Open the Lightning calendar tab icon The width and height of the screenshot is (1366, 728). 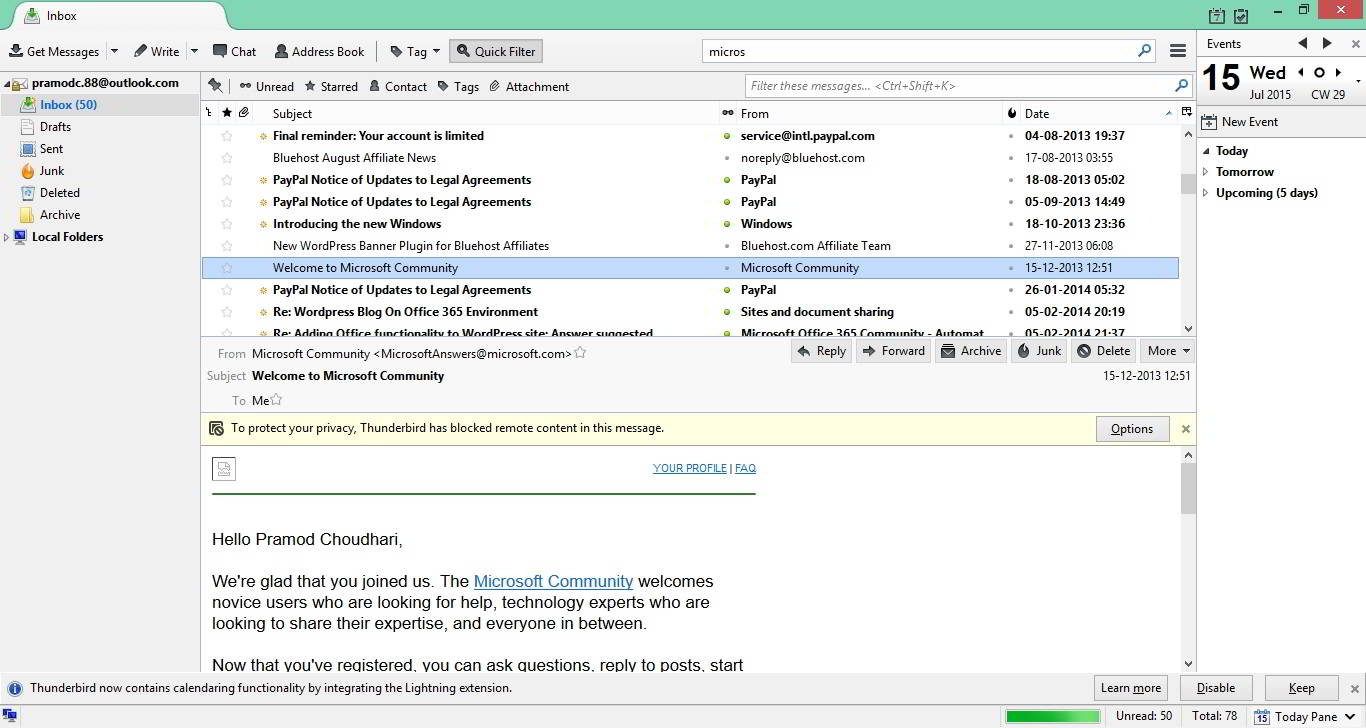(x=1217, y=15)
